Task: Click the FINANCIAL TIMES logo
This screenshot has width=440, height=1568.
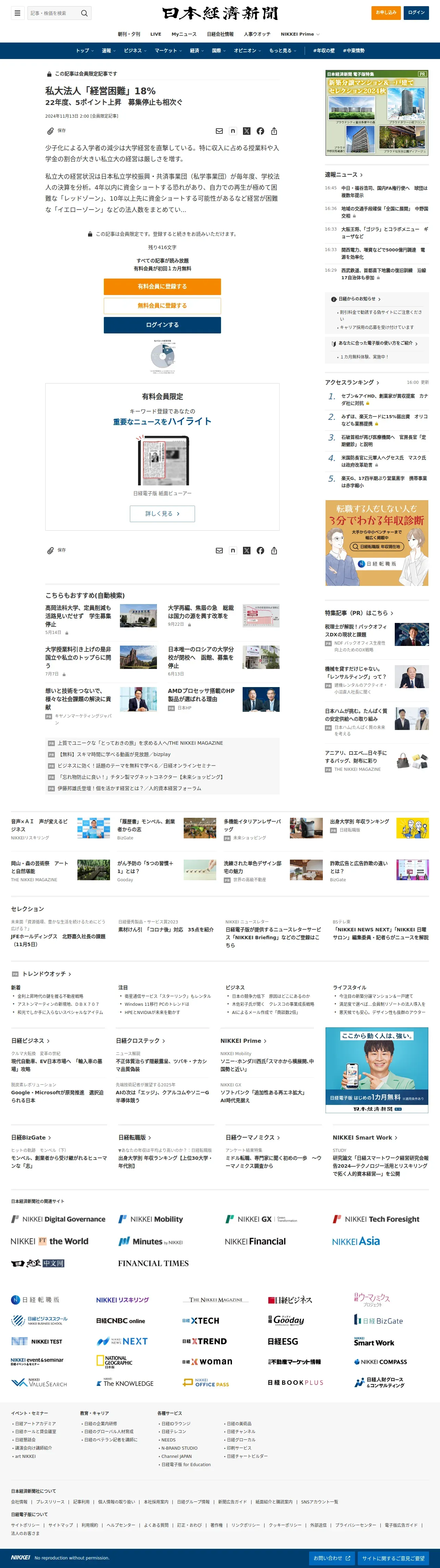Action: coord(153,1263)
